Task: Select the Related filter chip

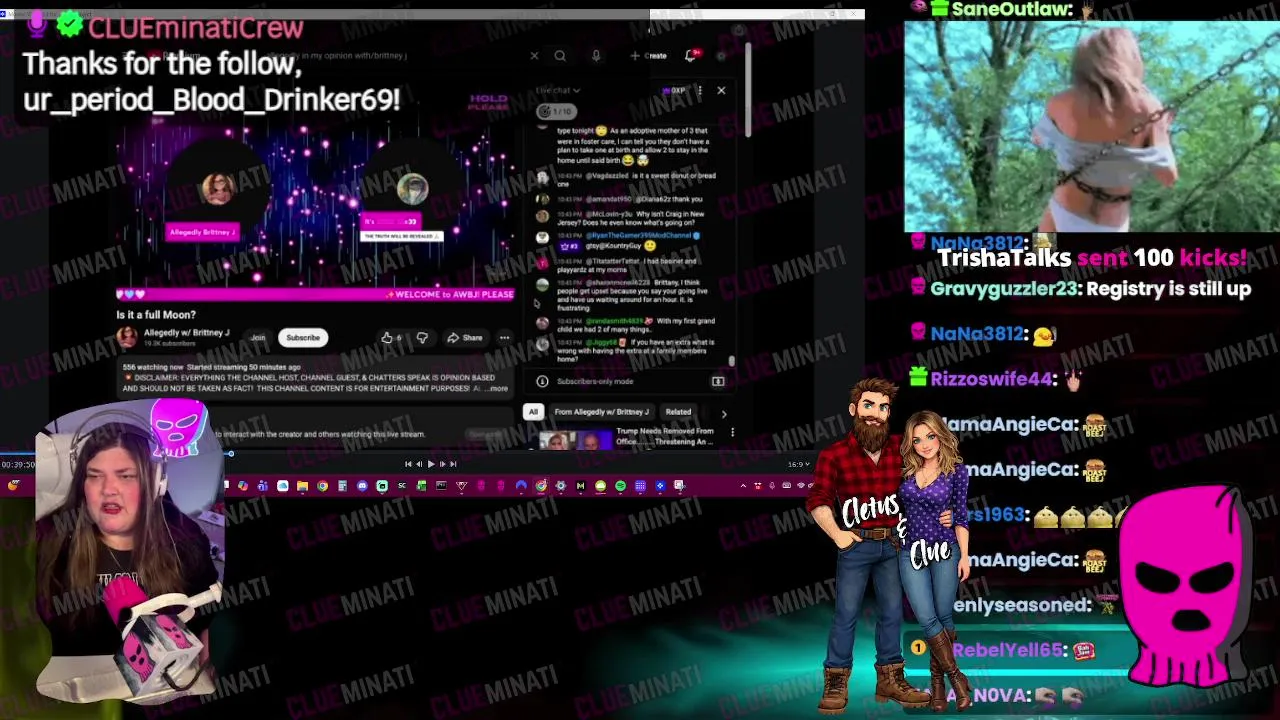Action: pos(678,412)
